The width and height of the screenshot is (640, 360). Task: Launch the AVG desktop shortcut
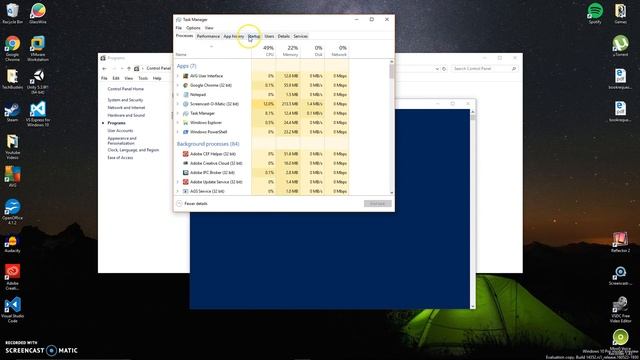click(12, 176)
